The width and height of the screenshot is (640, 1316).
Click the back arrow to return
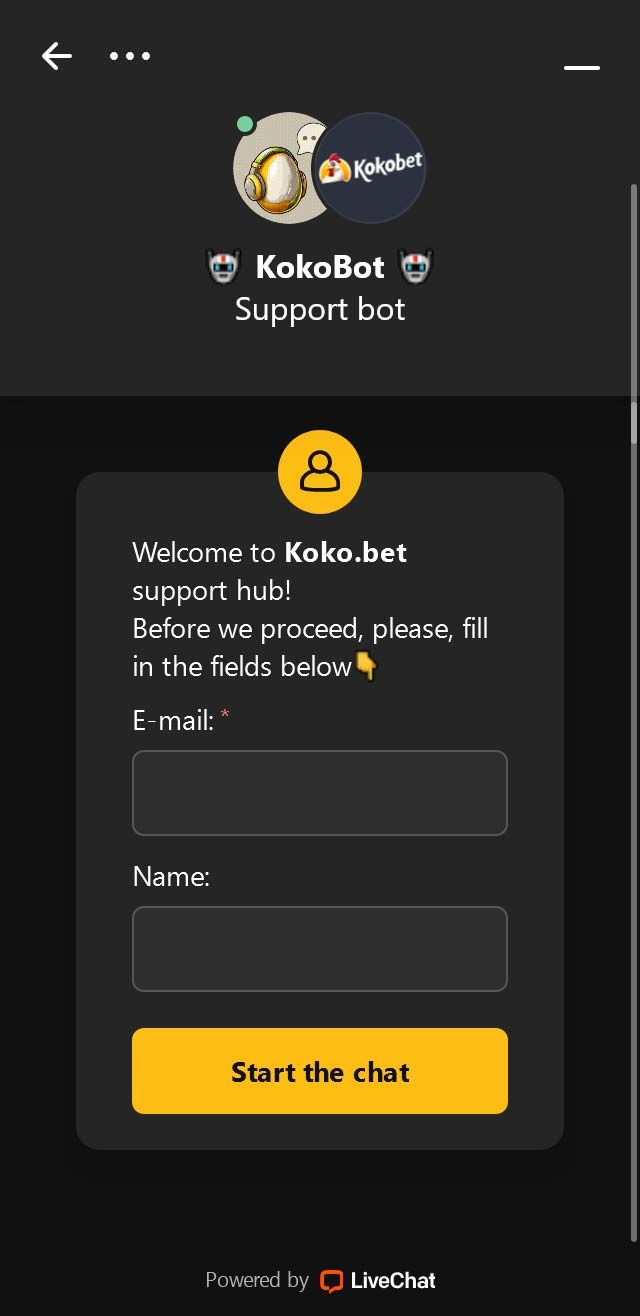56,56
